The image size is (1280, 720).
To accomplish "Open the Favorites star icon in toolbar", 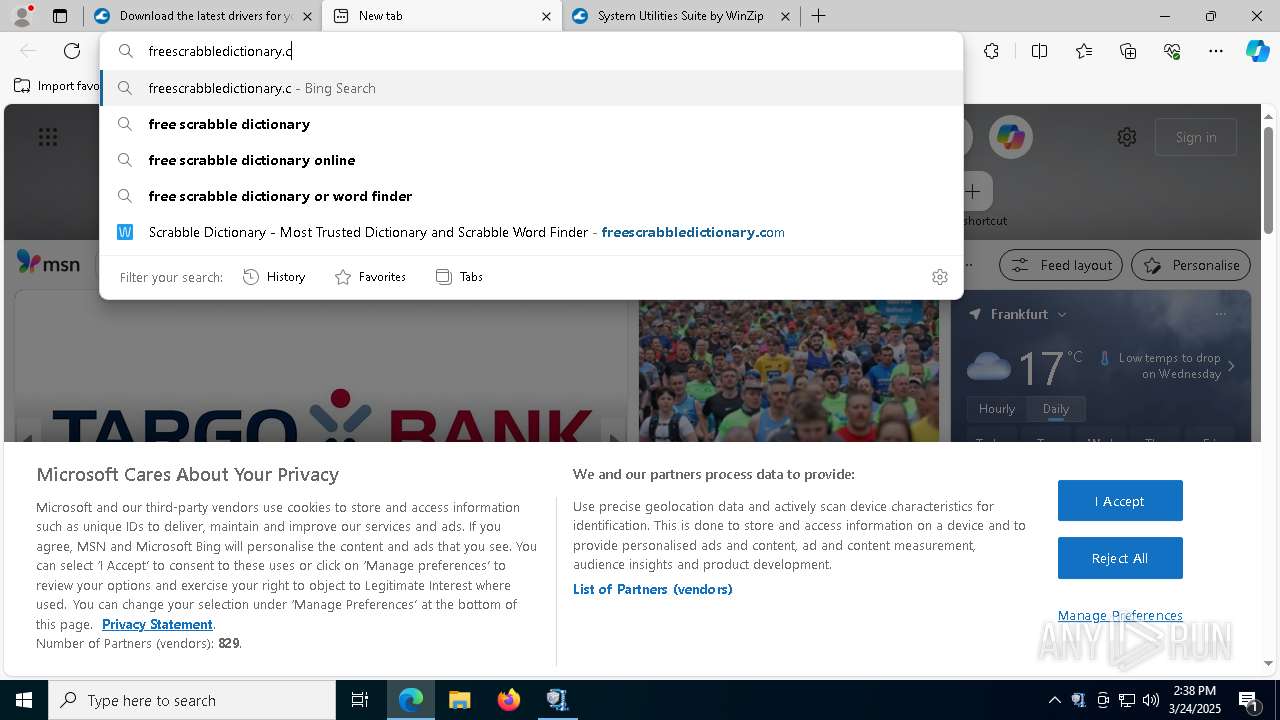I will click(x=1084, y=51).
